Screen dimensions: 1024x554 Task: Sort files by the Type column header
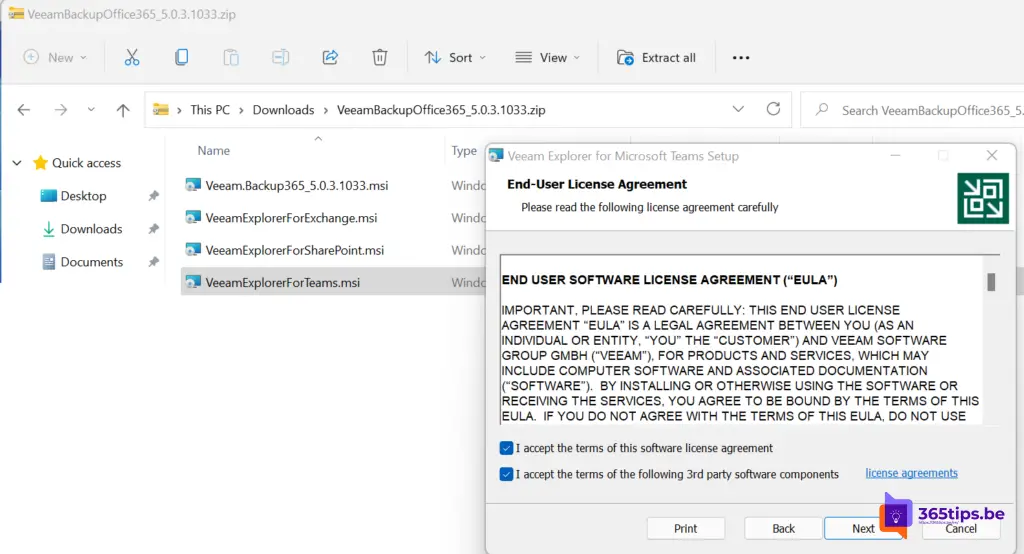(x=464, y=150)
